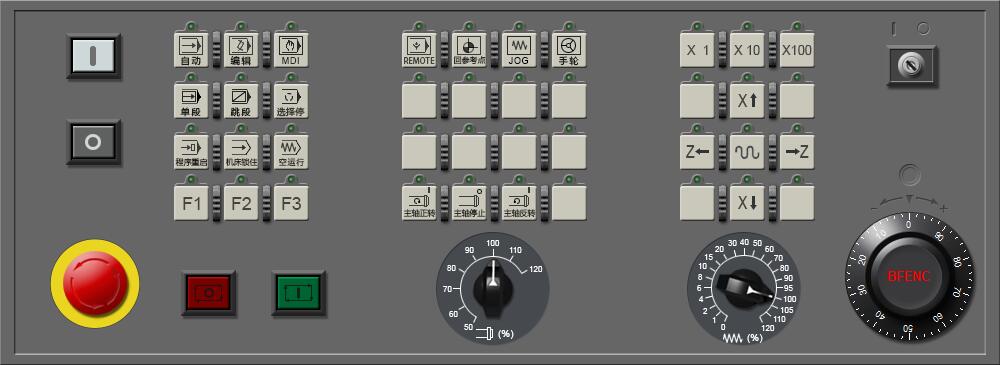The width and height of the screenshot is (1000, 365).
Task: Toggle 单段 single block mode
Action: (191, 100)
